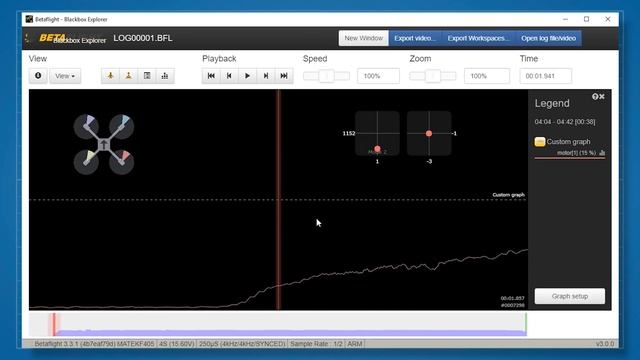The width and height of the screenshot is (640, 360).
Task: Maximize the Blackbox Explorer window
Action: pos(587,19)
